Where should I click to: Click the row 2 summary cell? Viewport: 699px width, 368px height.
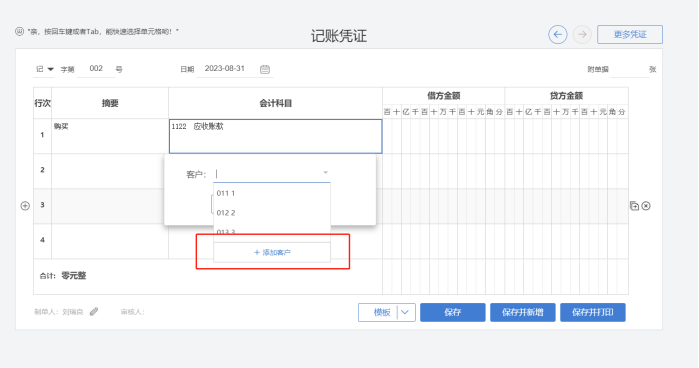coord(110,171)
